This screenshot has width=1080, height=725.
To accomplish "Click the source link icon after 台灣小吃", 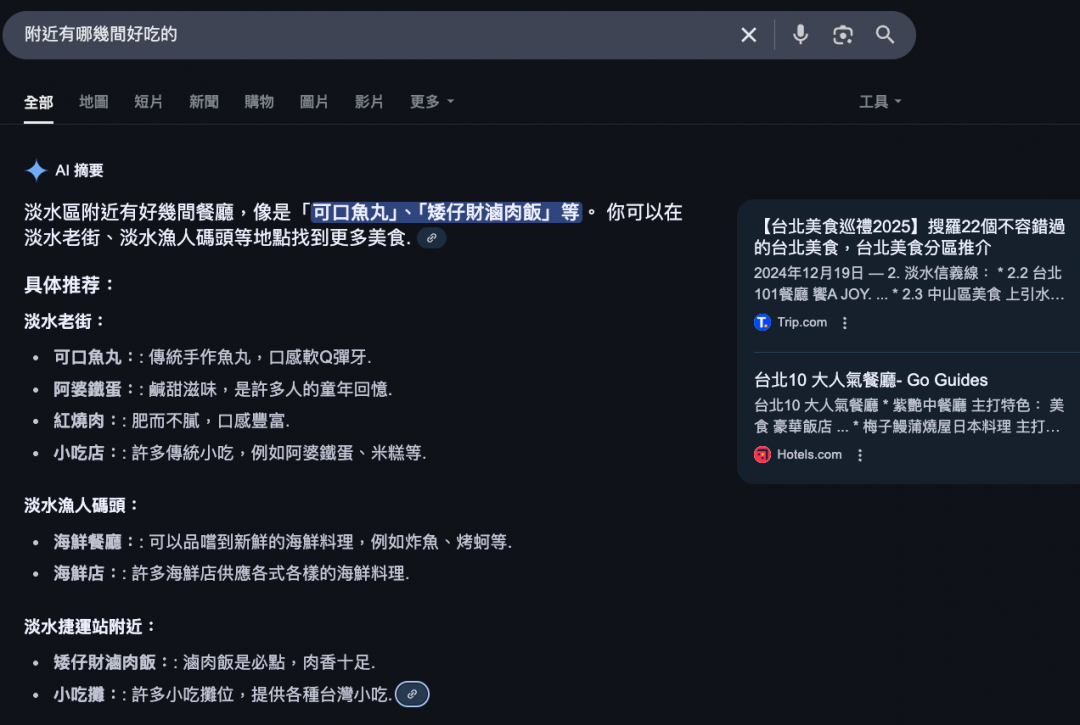I will (x=412, y=694).
